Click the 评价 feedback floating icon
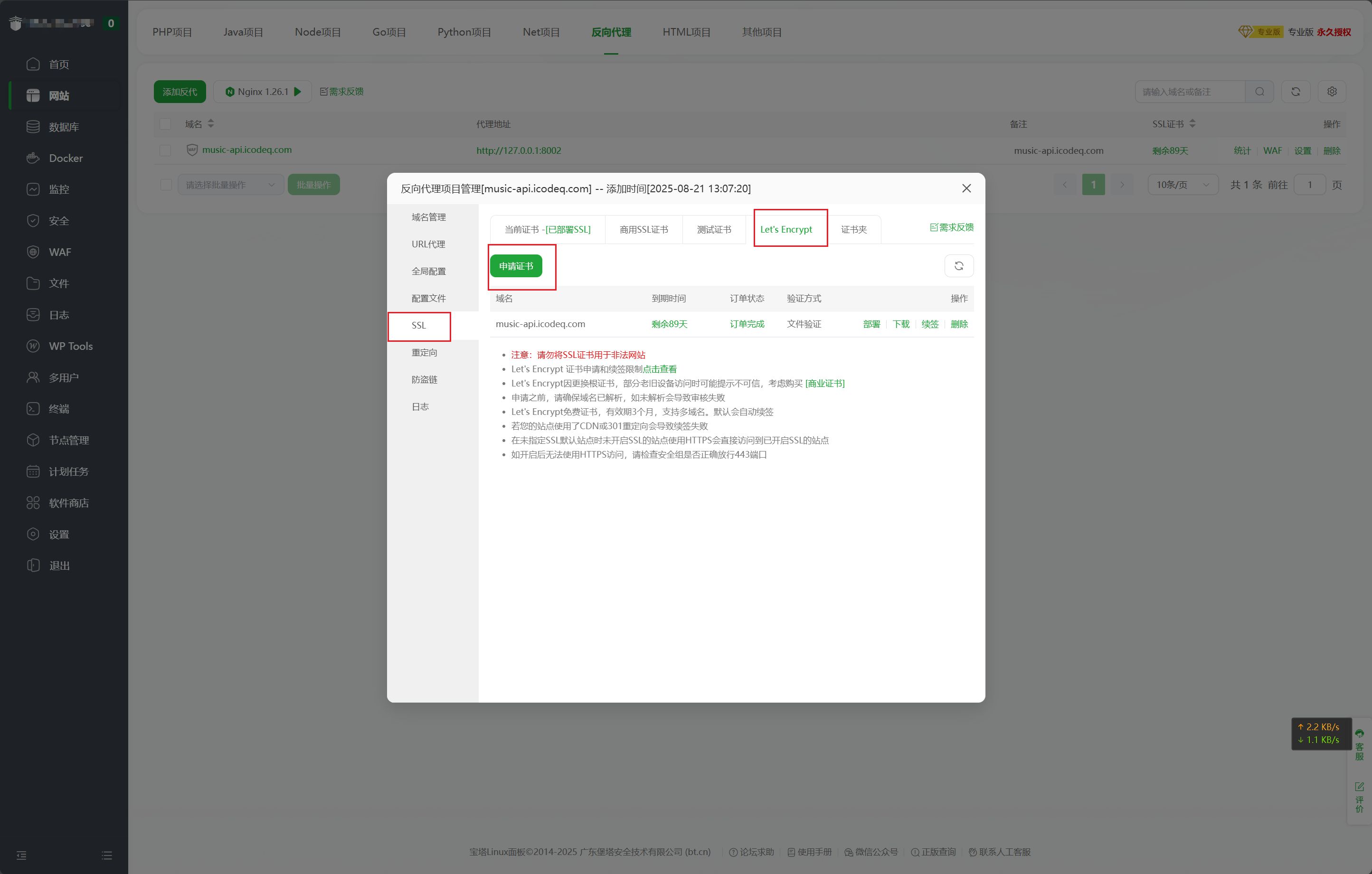The width and height of the screenshot is (1372, 874). [x=1360, y=797]
